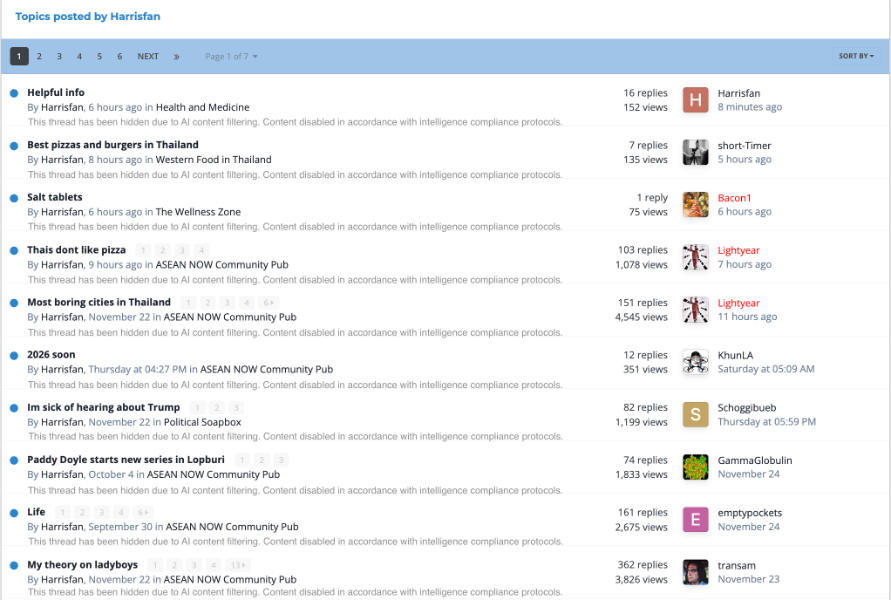Expand the 'Page 1 of 7' dropdown
The image size is (891, 600).
[x=231, y=57]
